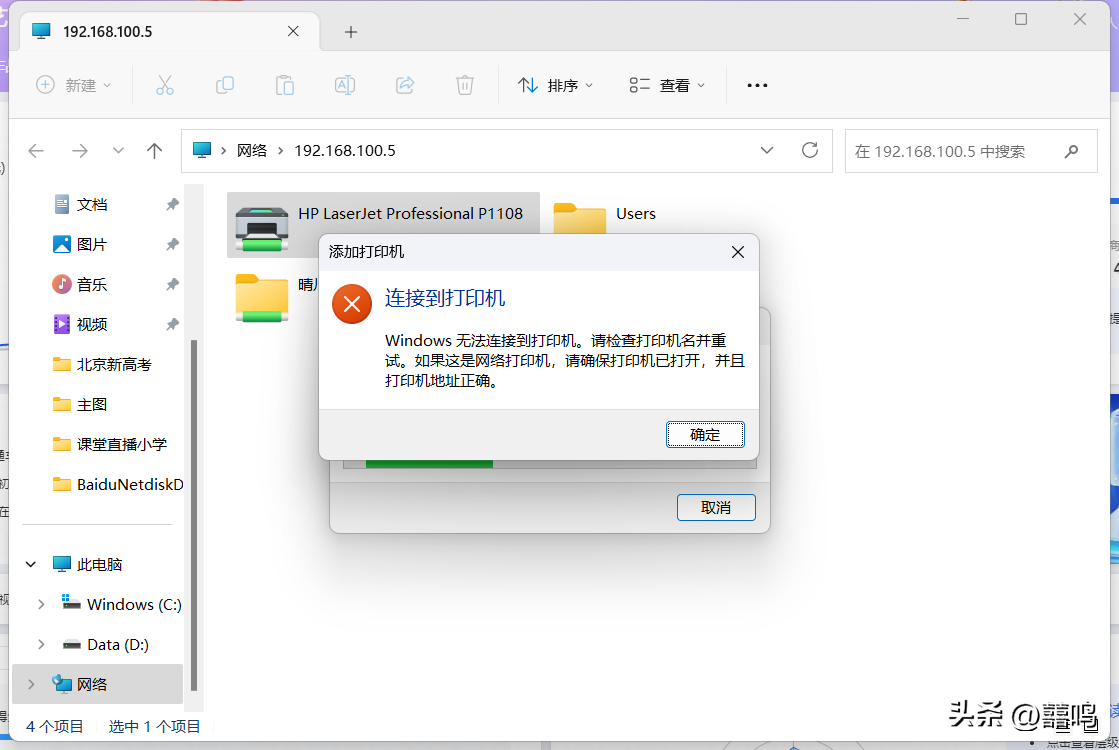Close the 添加打印机 error dialog

[x=738, y=252]
